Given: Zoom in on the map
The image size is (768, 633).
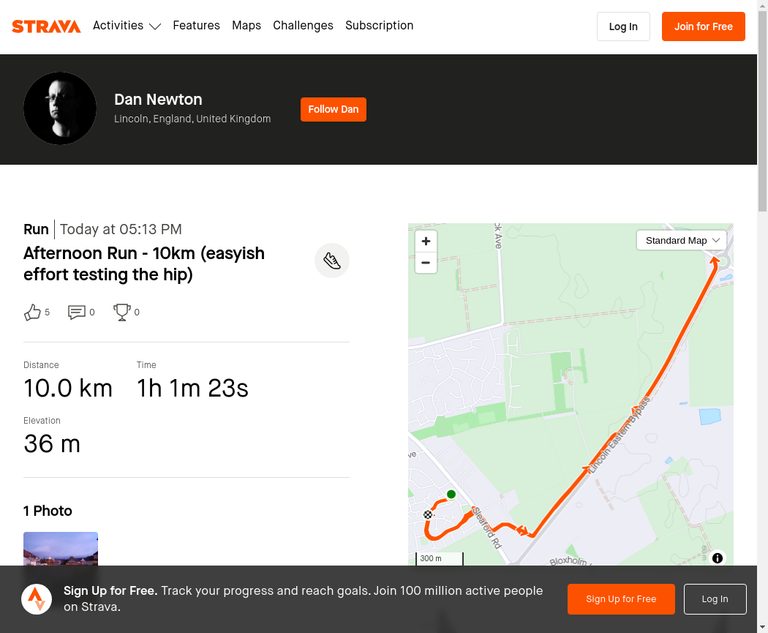Looking at the screenshot, I should tap(426, 241).
